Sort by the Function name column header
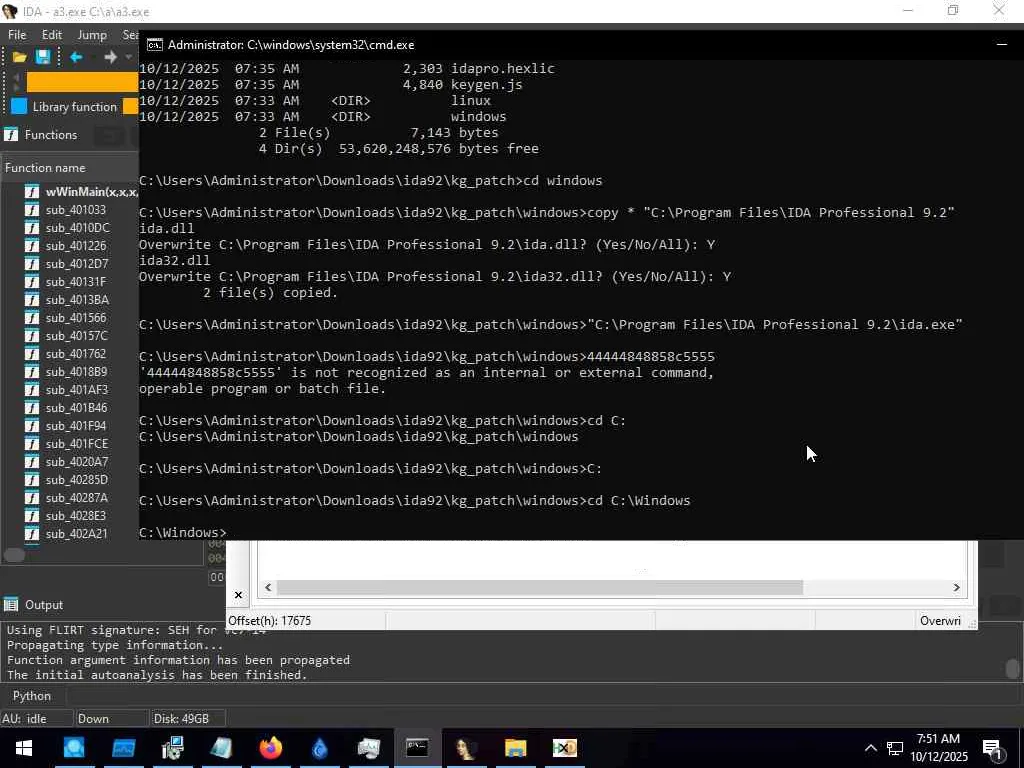This screenshot has width=1024, height=768. point(45,168)
